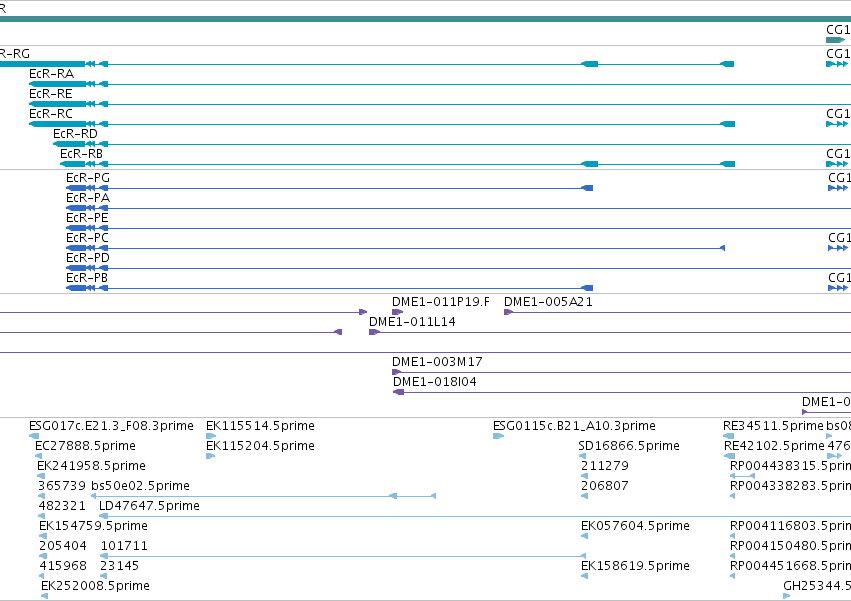Click the DME1-005A21 clone label

(548, 302)
